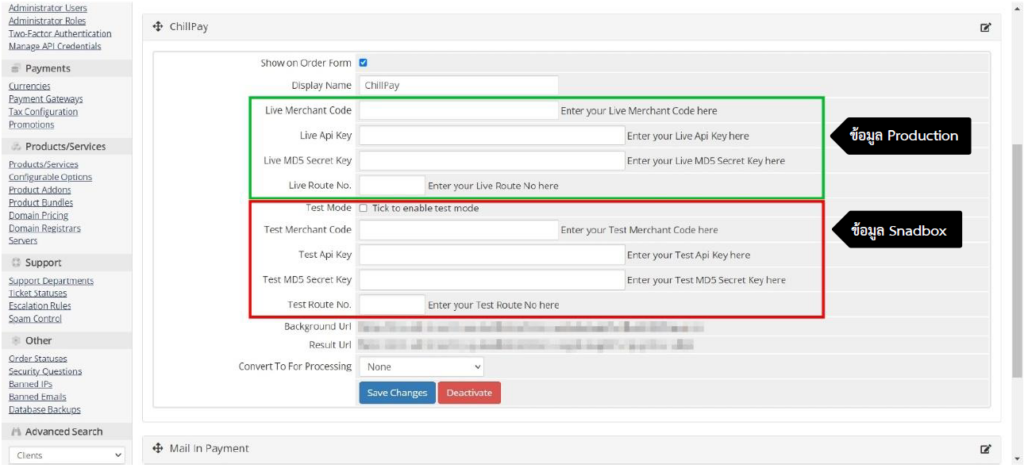The image size is (1024, 468).
Task: Click the page vertical scrollbar thumb
Action: [1017, 261]
